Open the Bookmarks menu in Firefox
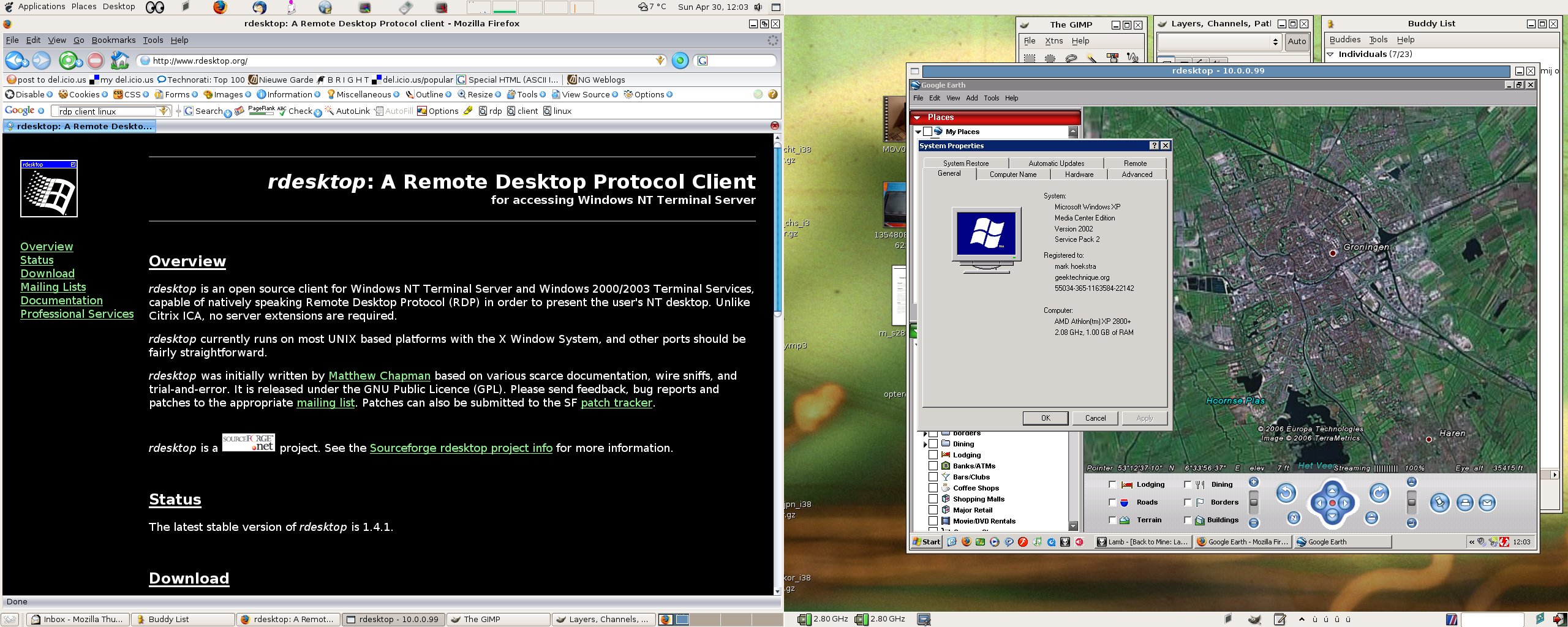Viewport: 1568px width, 627px height. click(113, 40)
